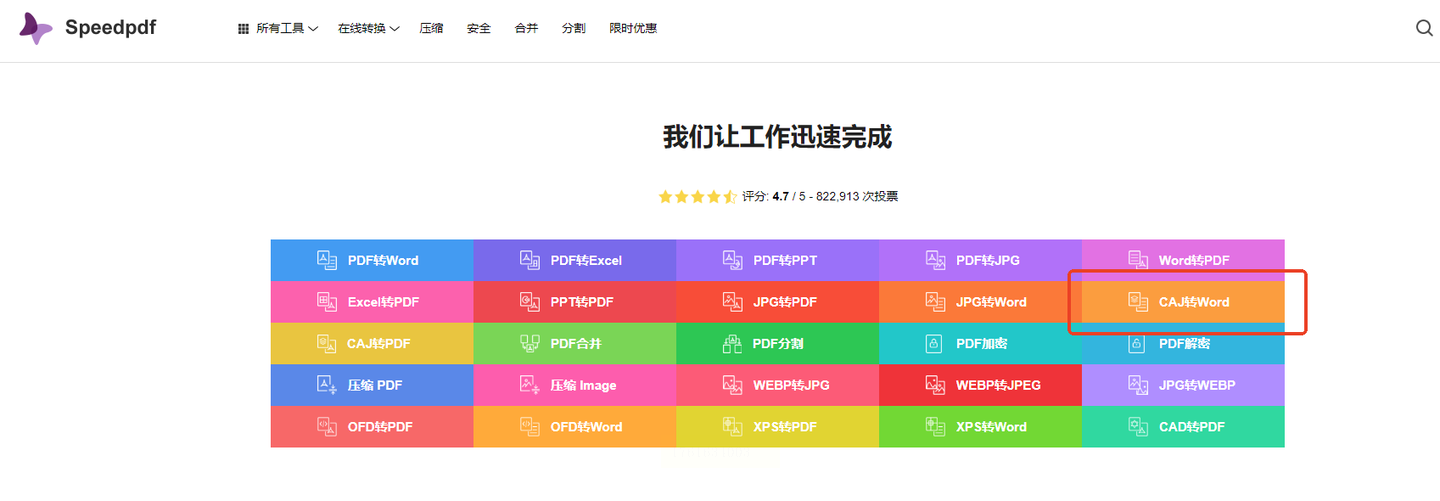Expand the 所有工具 dropdown menu
This screenshot has width=1440, height=501.
[278, 29]
